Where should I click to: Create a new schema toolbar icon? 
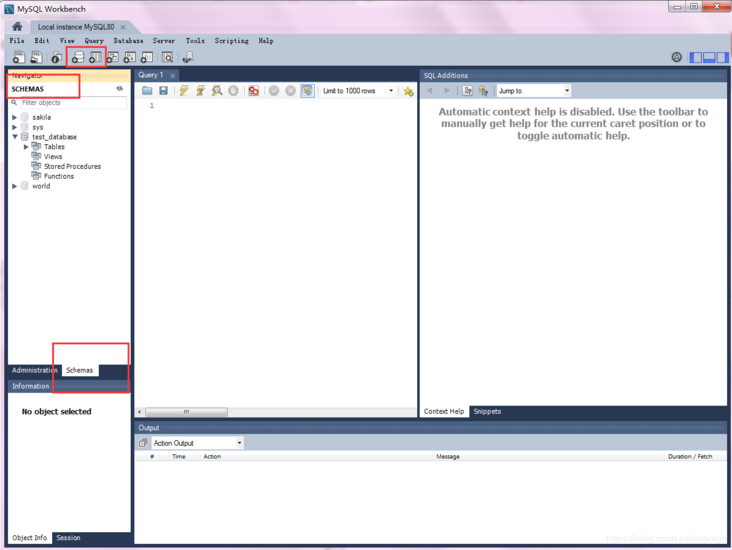(x=77, y=57)
